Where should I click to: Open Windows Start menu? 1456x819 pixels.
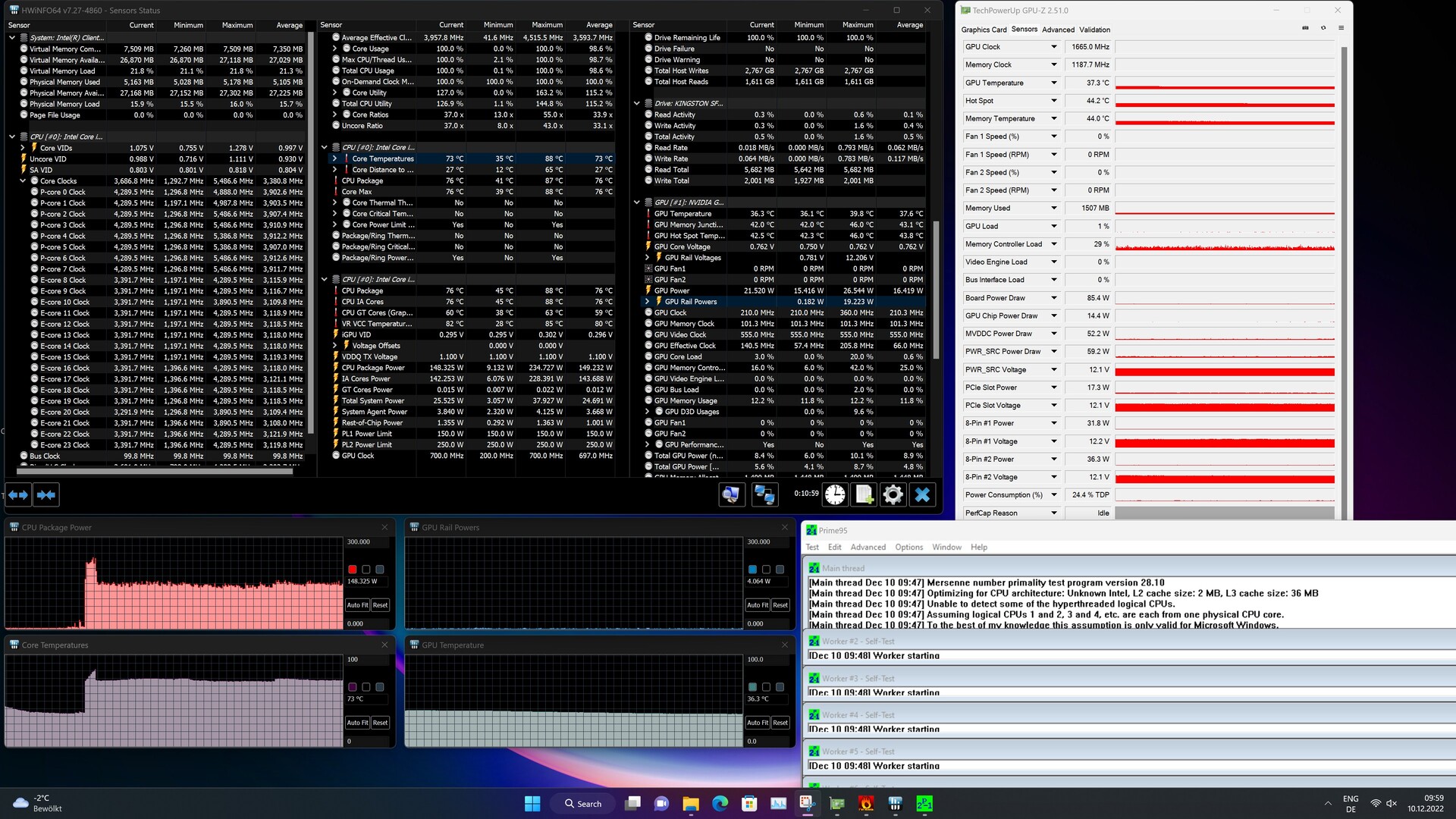point(532,803)
